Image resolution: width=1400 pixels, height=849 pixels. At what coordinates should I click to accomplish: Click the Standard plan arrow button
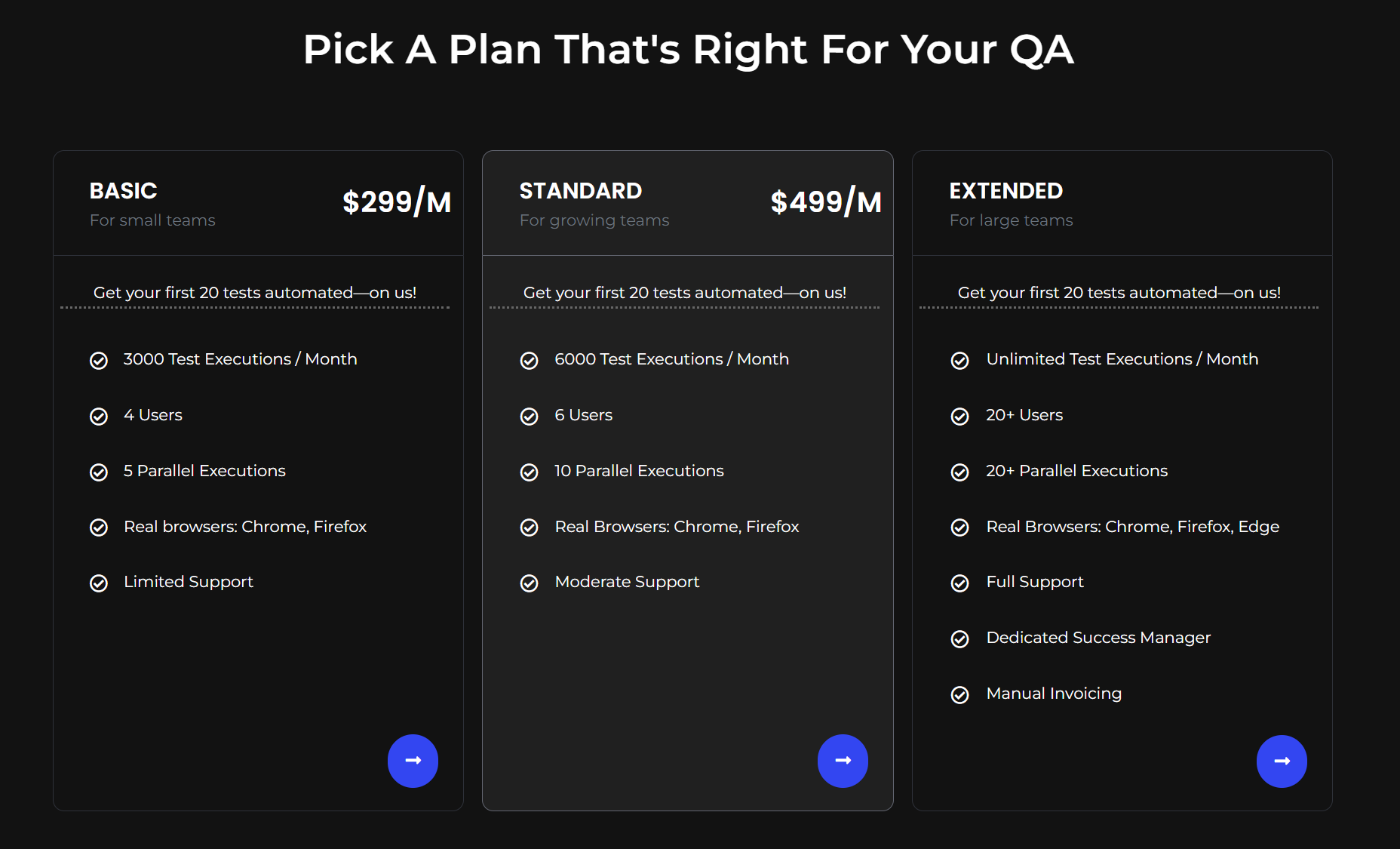pyautogui.click(x=843, y=761)
